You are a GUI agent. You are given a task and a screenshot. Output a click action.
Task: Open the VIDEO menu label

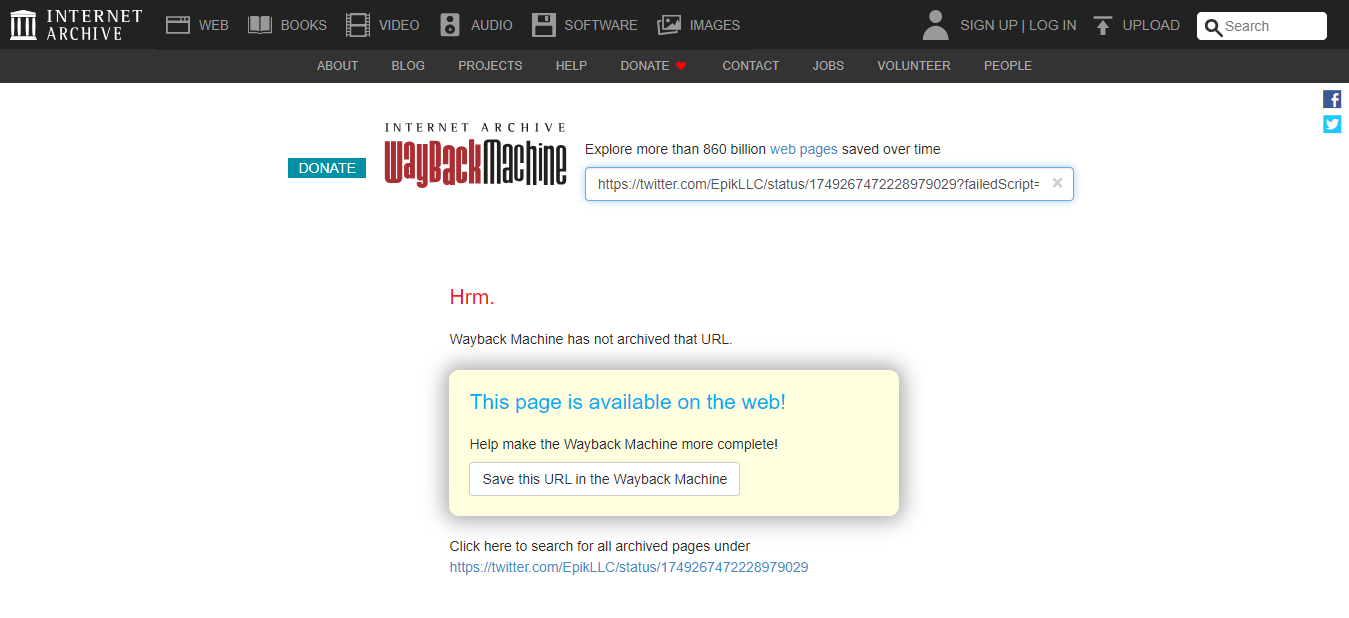pos(399,25)
